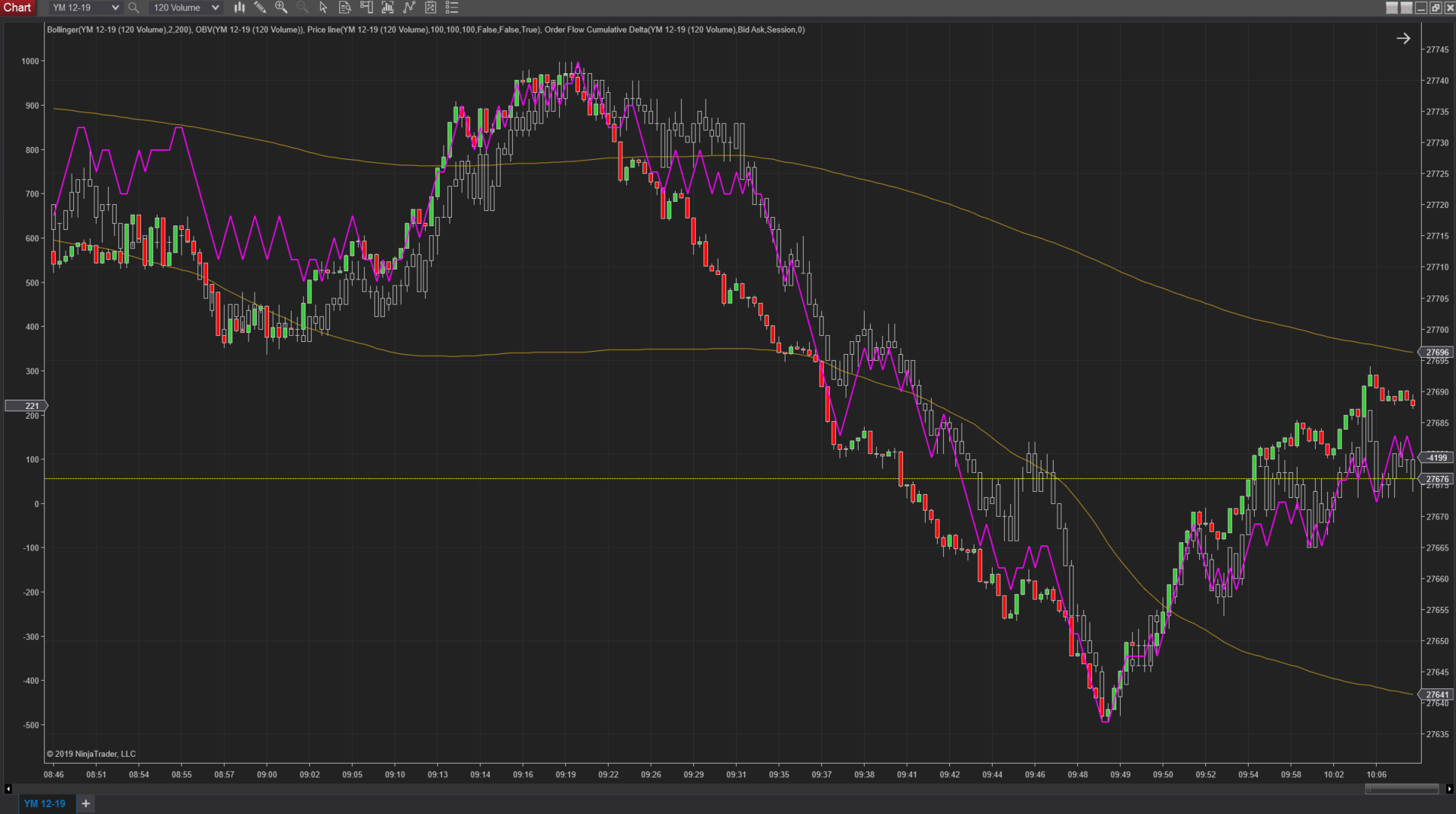Open the YM 12-19 instrument dropdown

coord(85,8)
